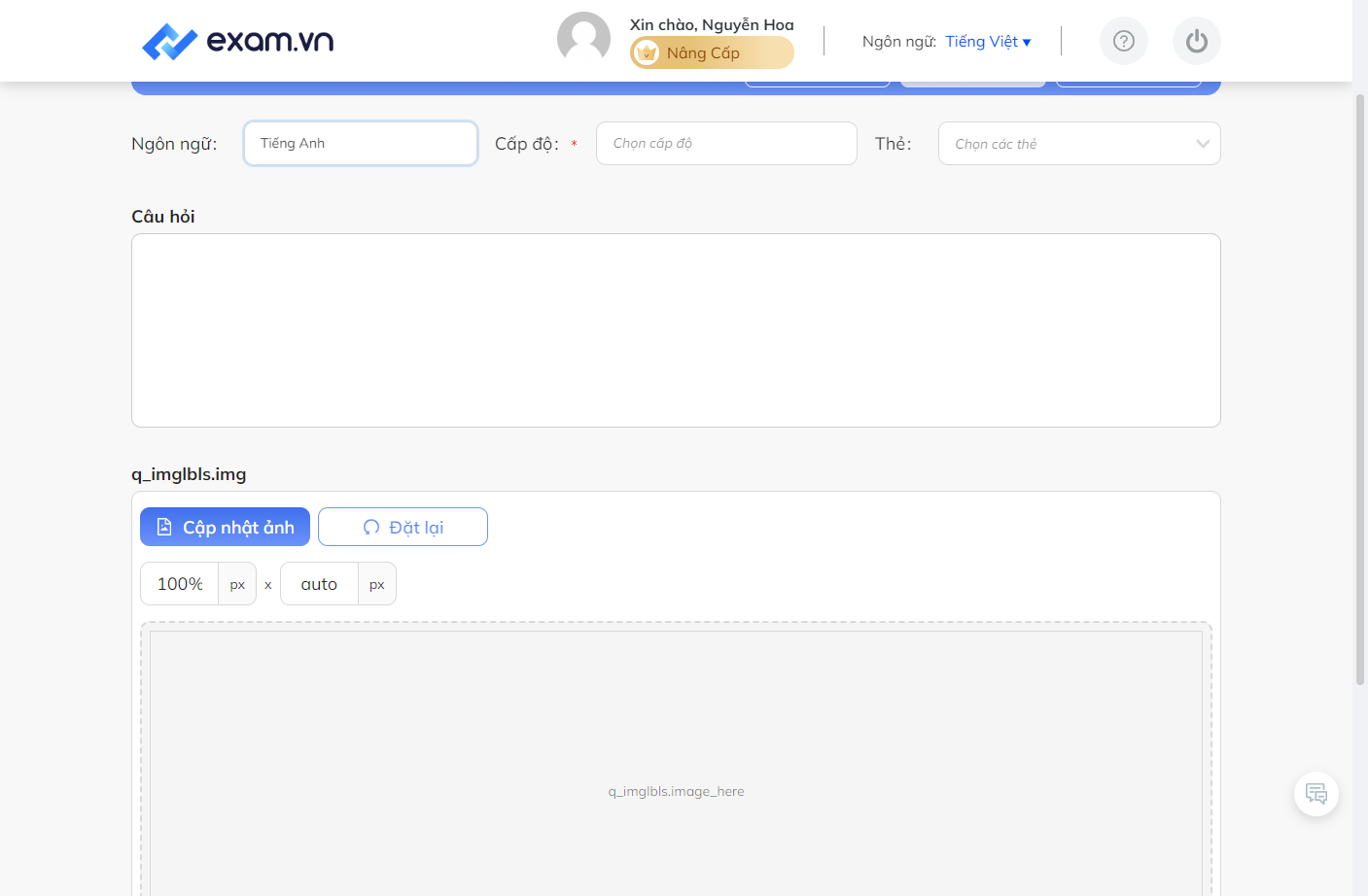Screen dimensions: 1368x896
Task: Expand the Chọn các thẻ tags dropdown
Action: tap(1079, 143)
